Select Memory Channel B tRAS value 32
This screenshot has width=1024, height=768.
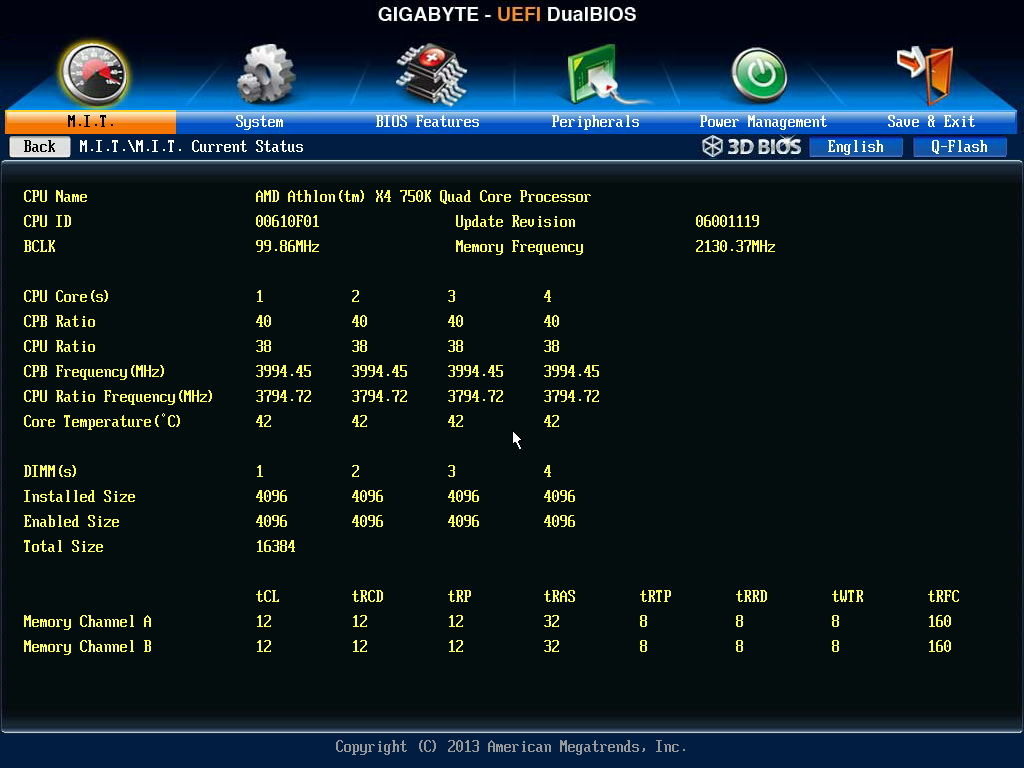(x=552, y=646)
